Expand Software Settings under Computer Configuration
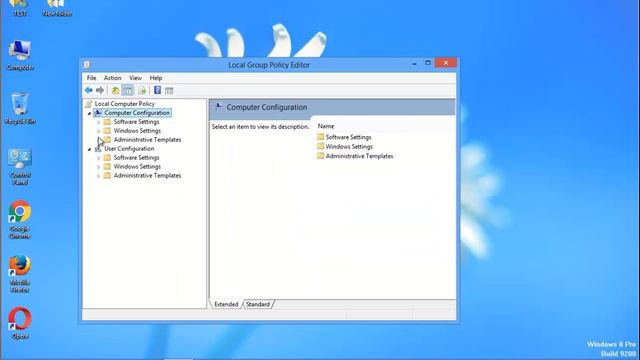 click(98, 122)
